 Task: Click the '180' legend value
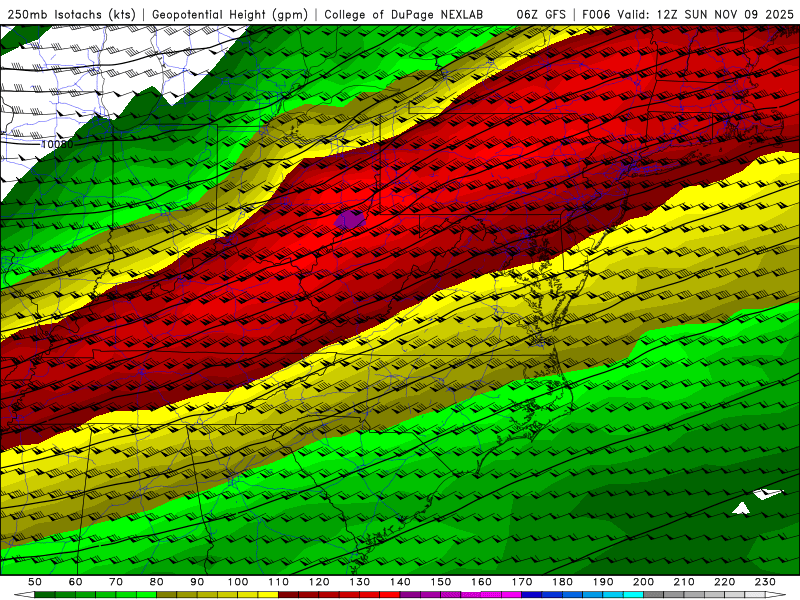click(x=562, y=582)
